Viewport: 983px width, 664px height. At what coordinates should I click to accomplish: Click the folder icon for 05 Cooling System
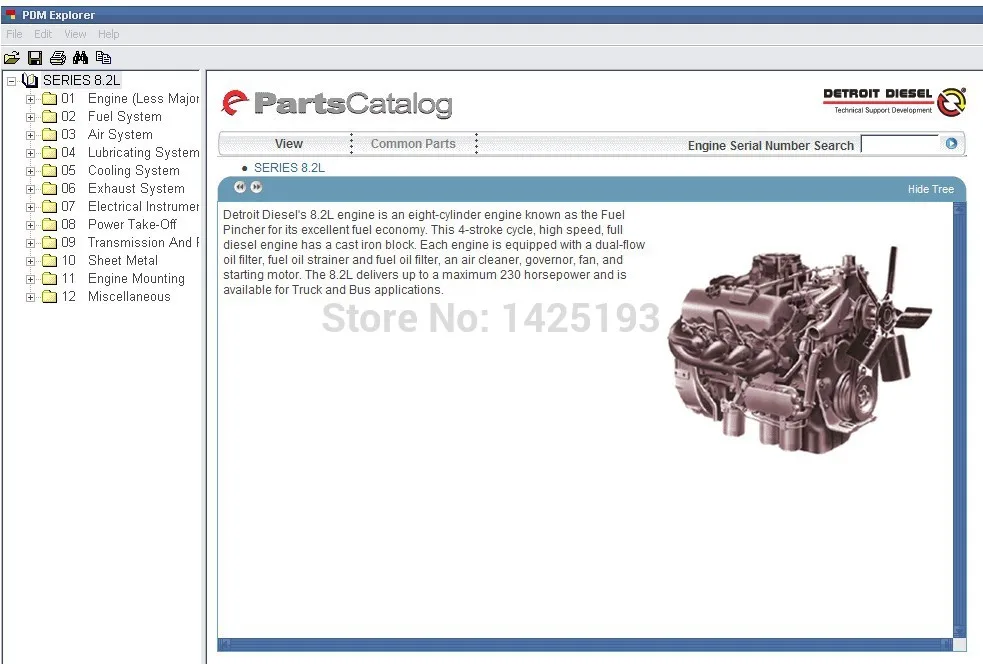pos(50,171)
